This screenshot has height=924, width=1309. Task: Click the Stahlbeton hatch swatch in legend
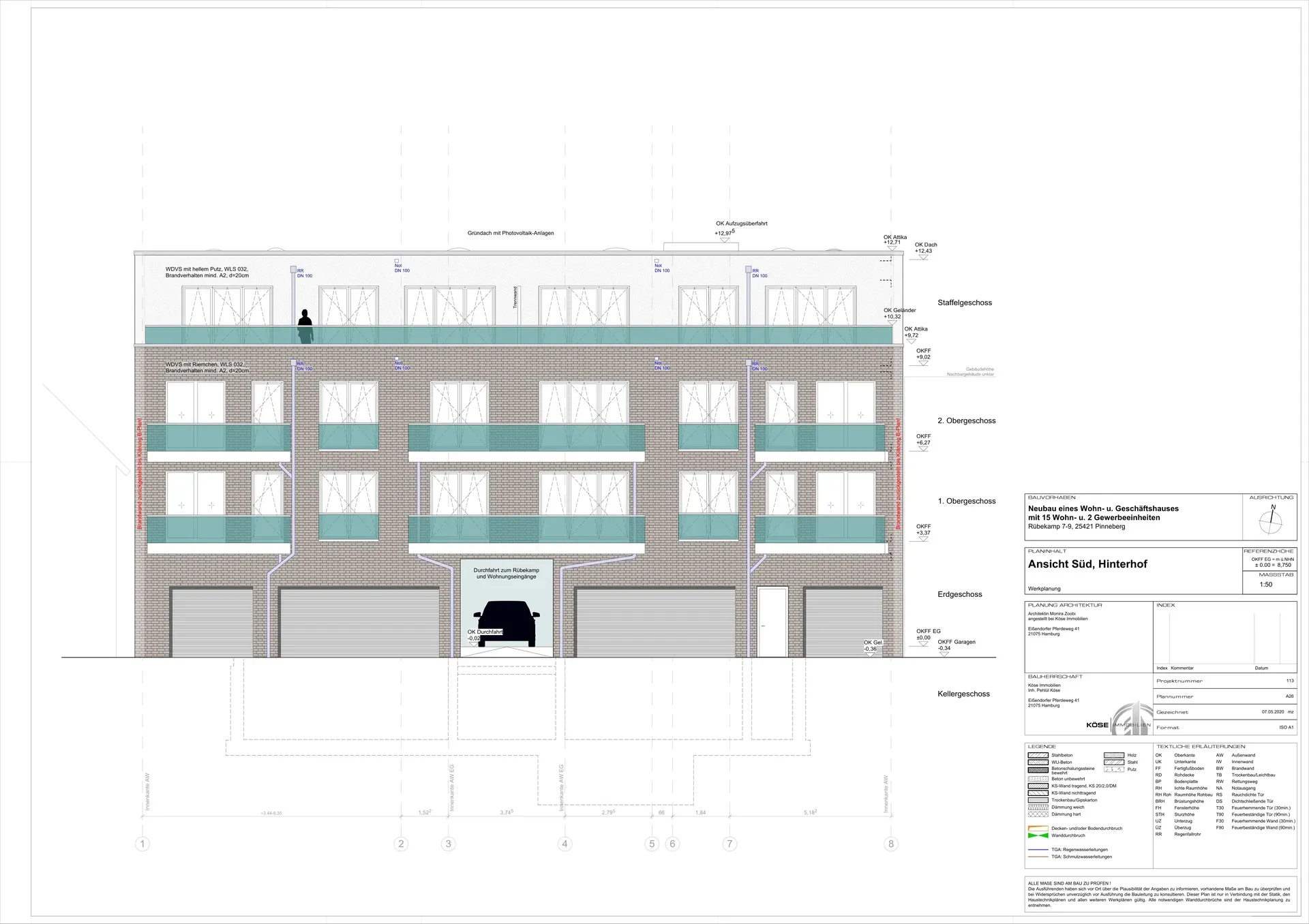[1038, 755]
